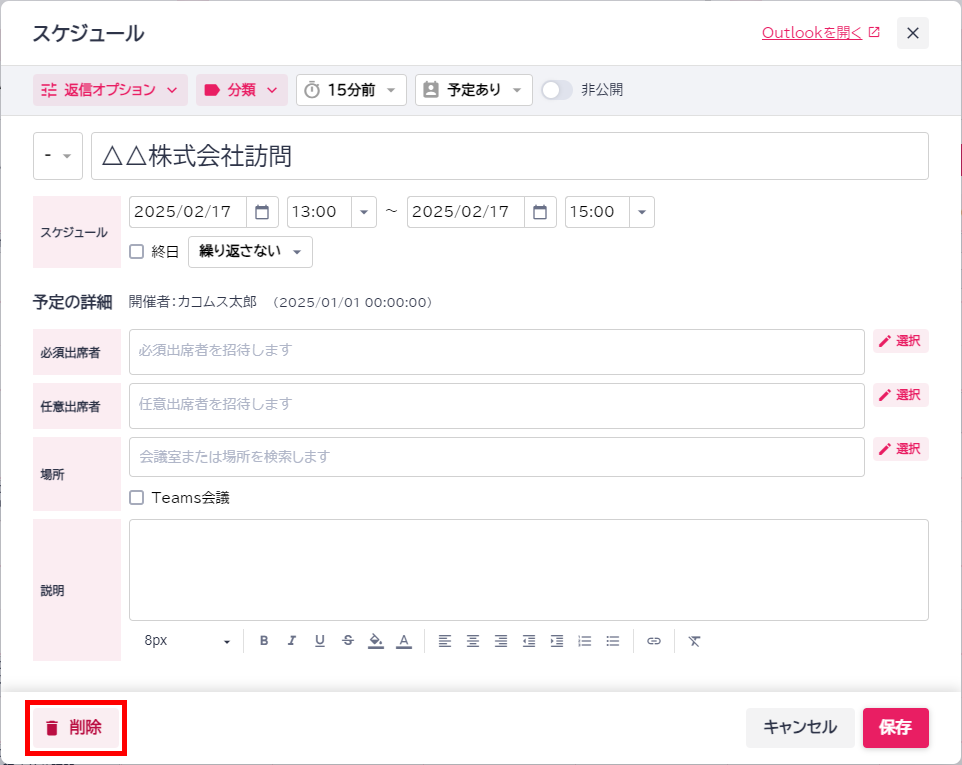Open the end date calendar picker
Screen dimensions: 962x765
(x=540, y=212)
